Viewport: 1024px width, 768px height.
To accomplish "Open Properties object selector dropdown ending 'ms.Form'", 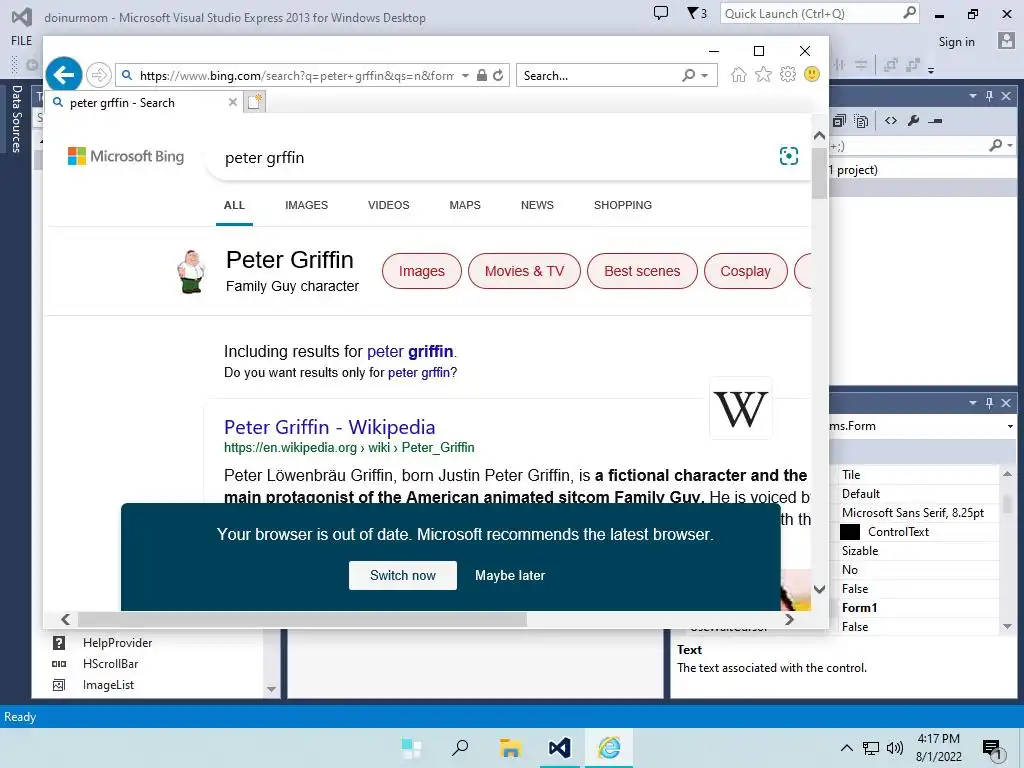I will [x=1010, y=426].
